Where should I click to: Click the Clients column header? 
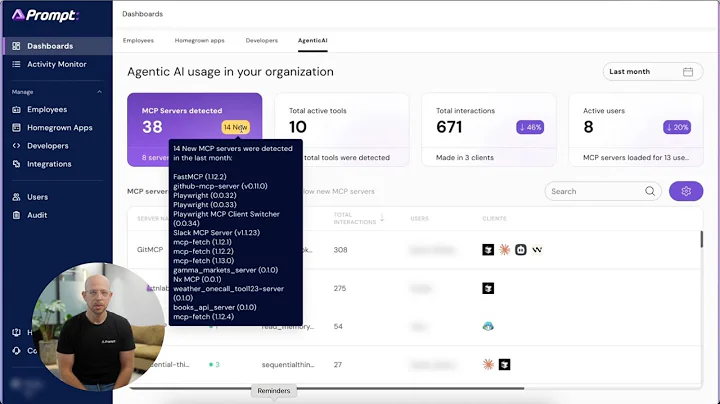tap(494, 219)
